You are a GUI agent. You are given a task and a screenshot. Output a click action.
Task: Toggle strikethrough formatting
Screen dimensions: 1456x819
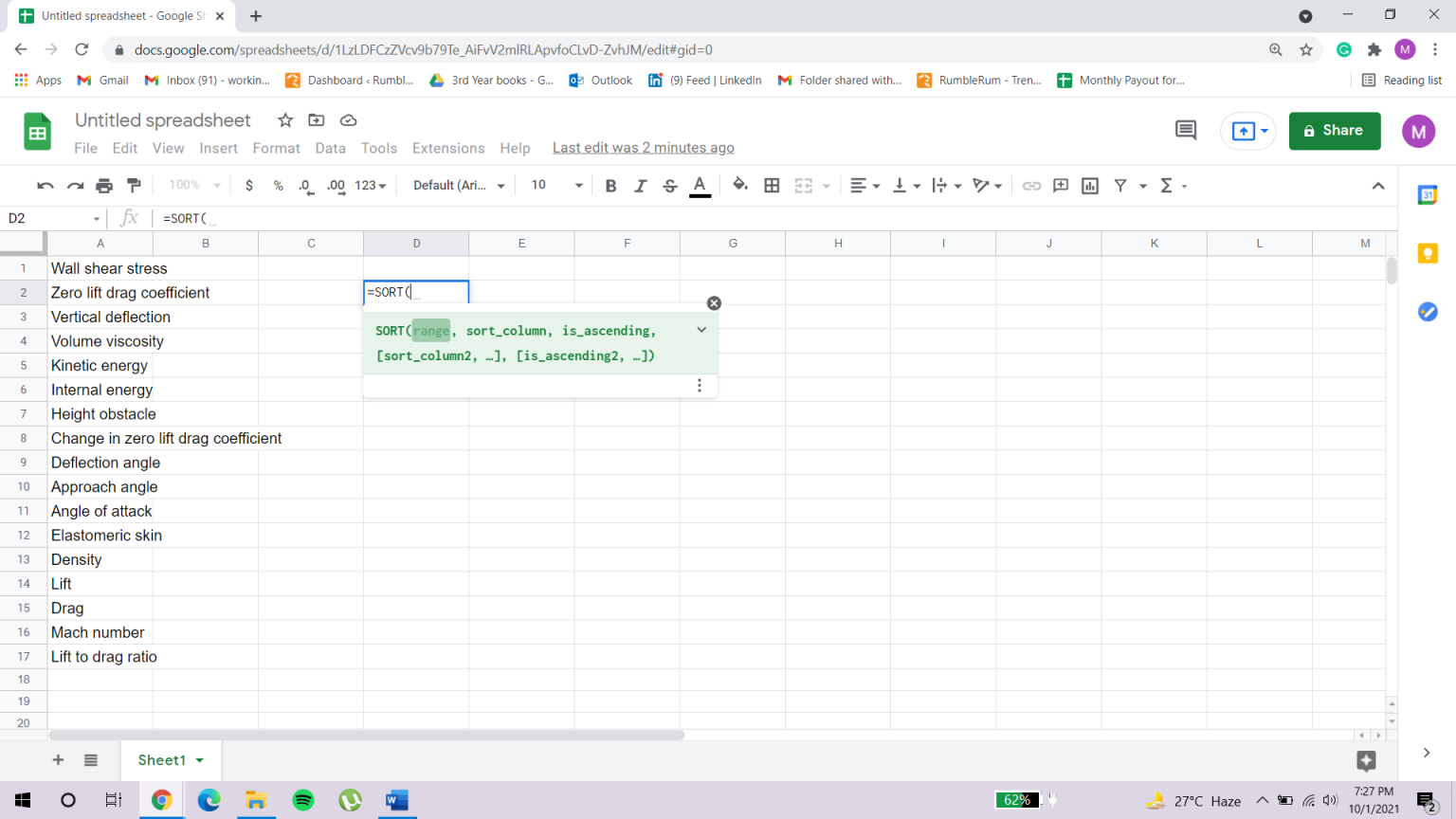point(669,185)
